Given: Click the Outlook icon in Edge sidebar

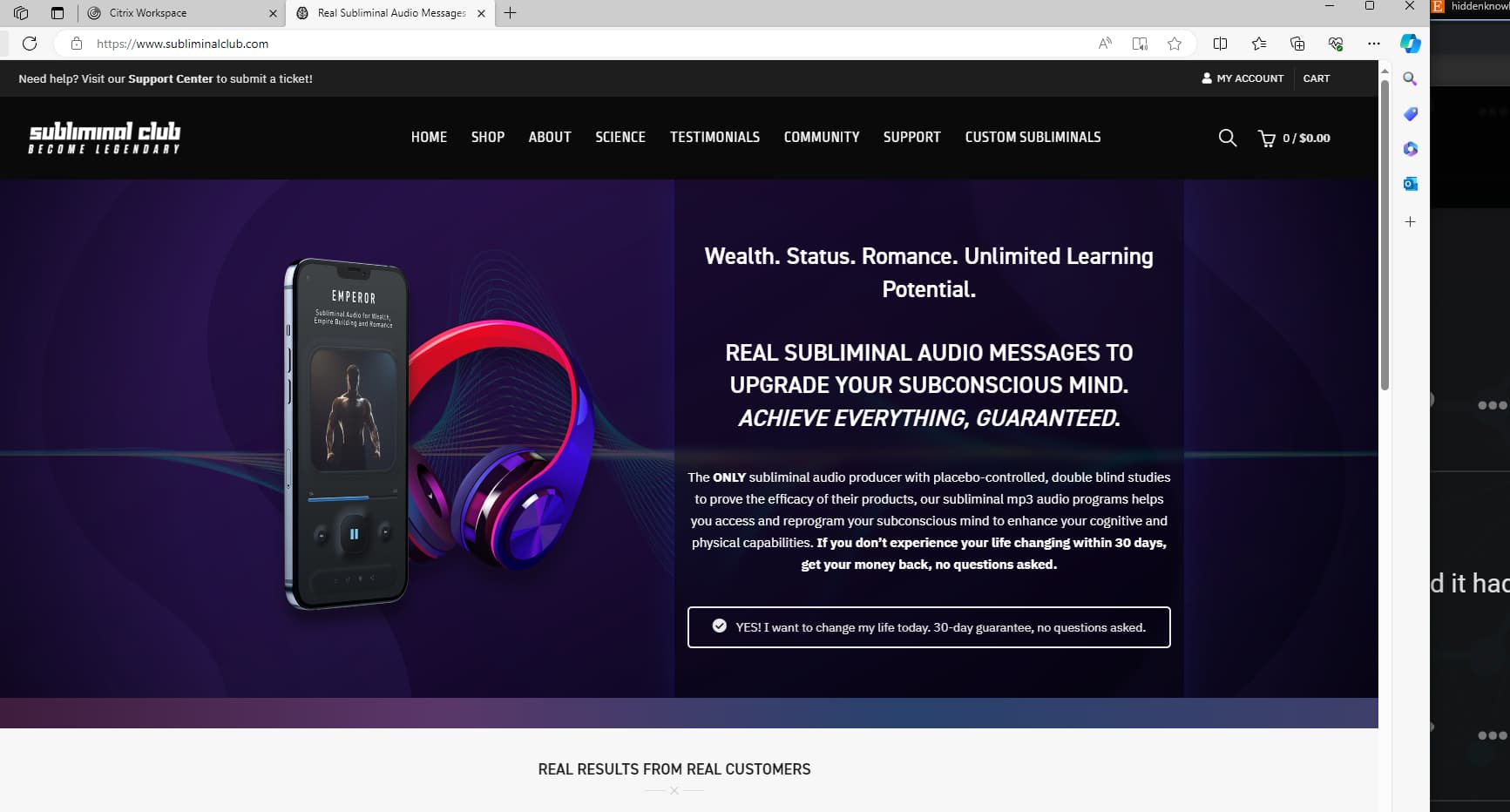Looking at the screenshot, I should (x=1410, y=184).
